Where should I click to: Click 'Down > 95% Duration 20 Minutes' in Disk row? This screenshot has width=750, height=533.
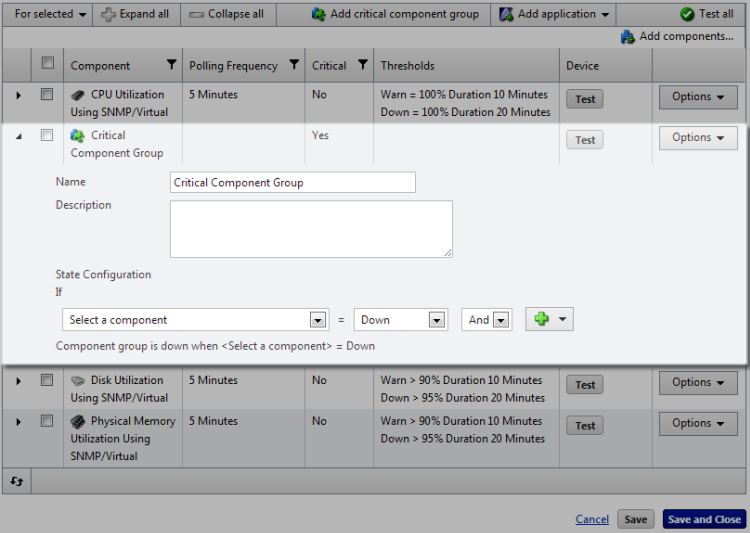[x=463, y=398]
